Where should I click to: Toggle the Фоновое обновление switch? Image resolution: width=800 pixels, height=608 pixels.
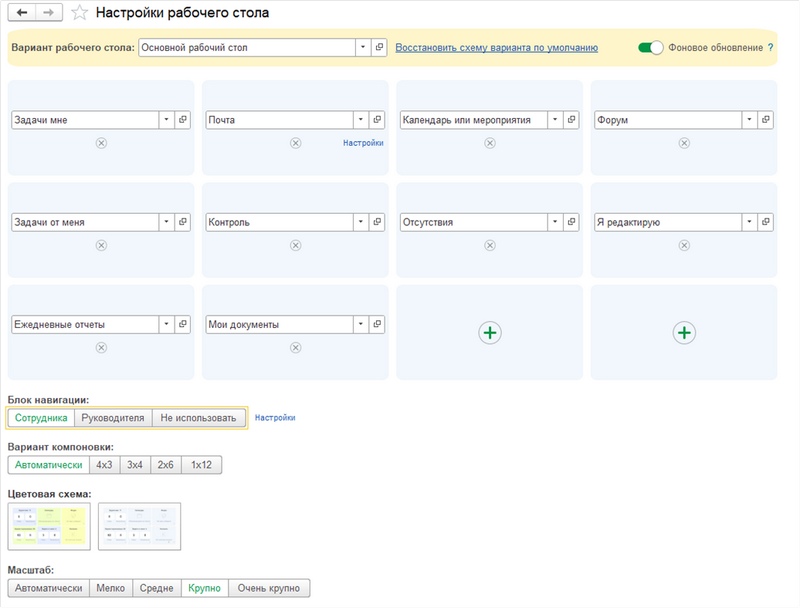[651, 48]
